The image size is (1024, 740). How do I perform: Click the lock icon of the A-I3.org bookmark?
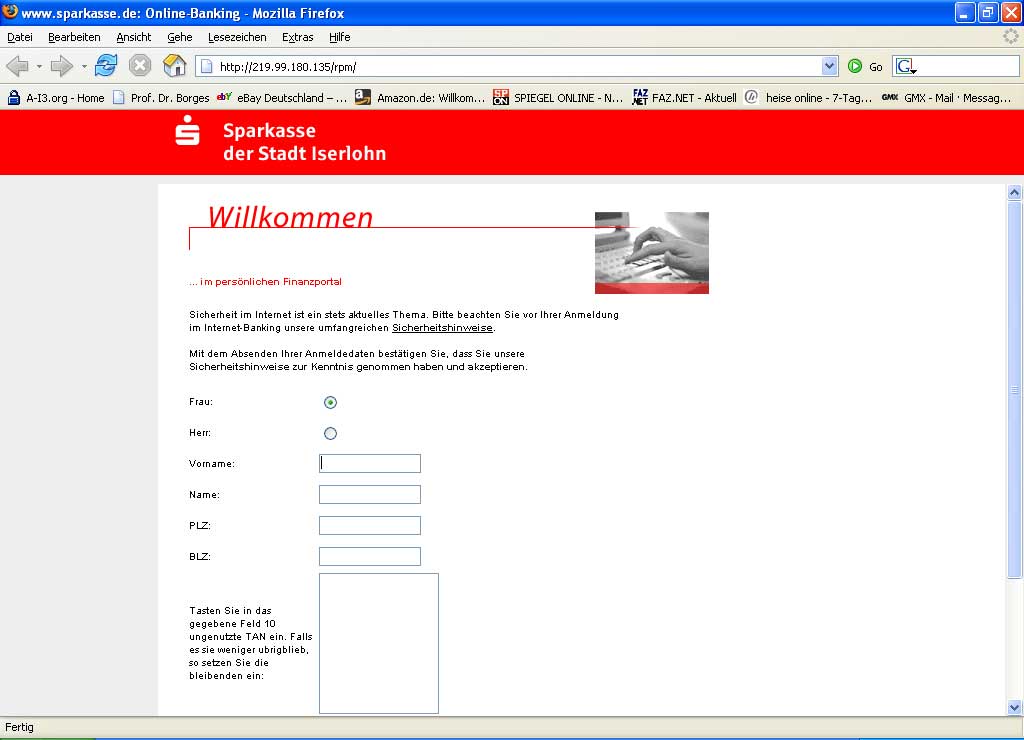pyautogui.click(x=14, y=98)
